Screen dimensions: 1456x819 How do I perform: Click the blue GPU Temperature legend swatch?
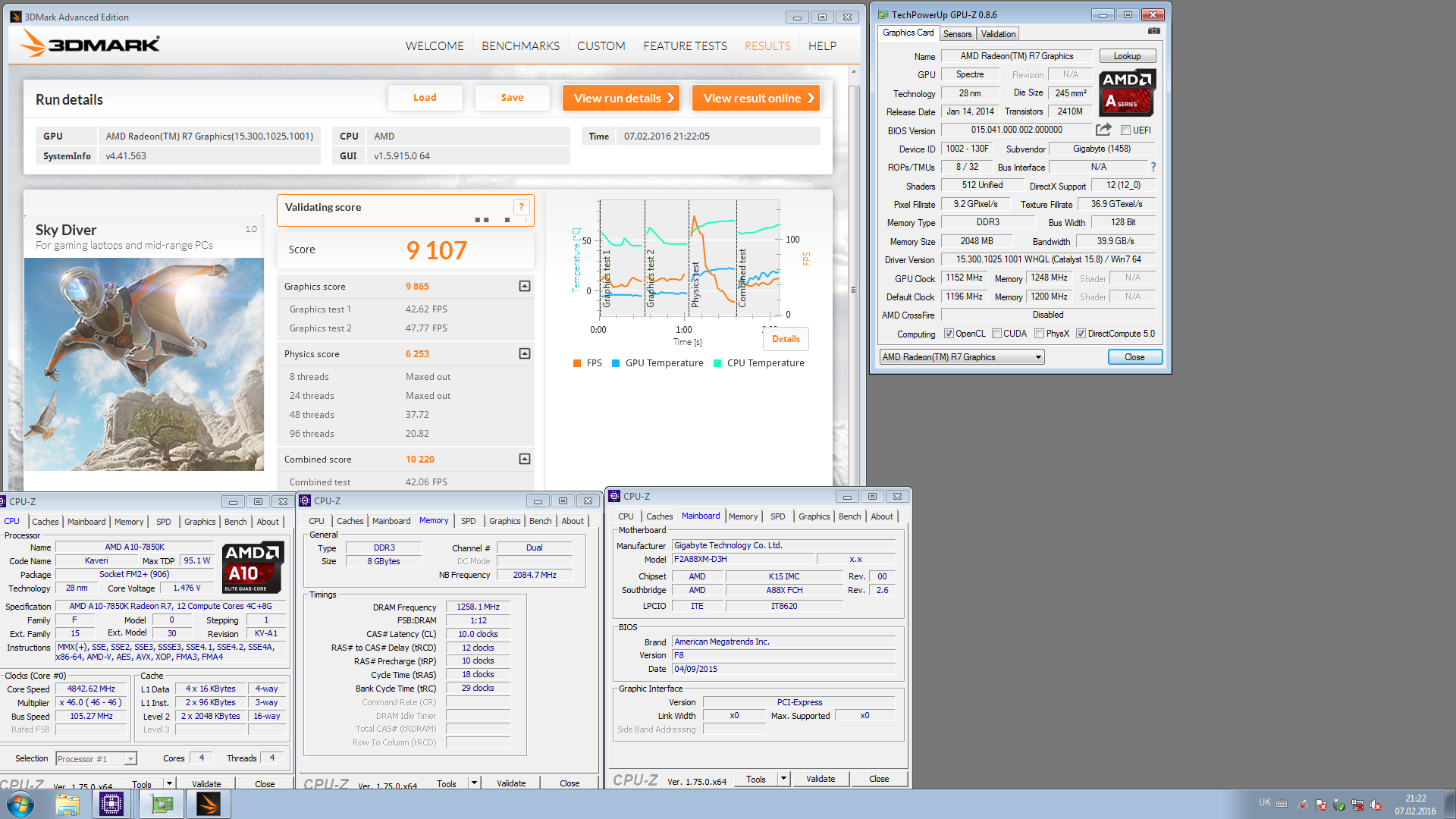617,363
